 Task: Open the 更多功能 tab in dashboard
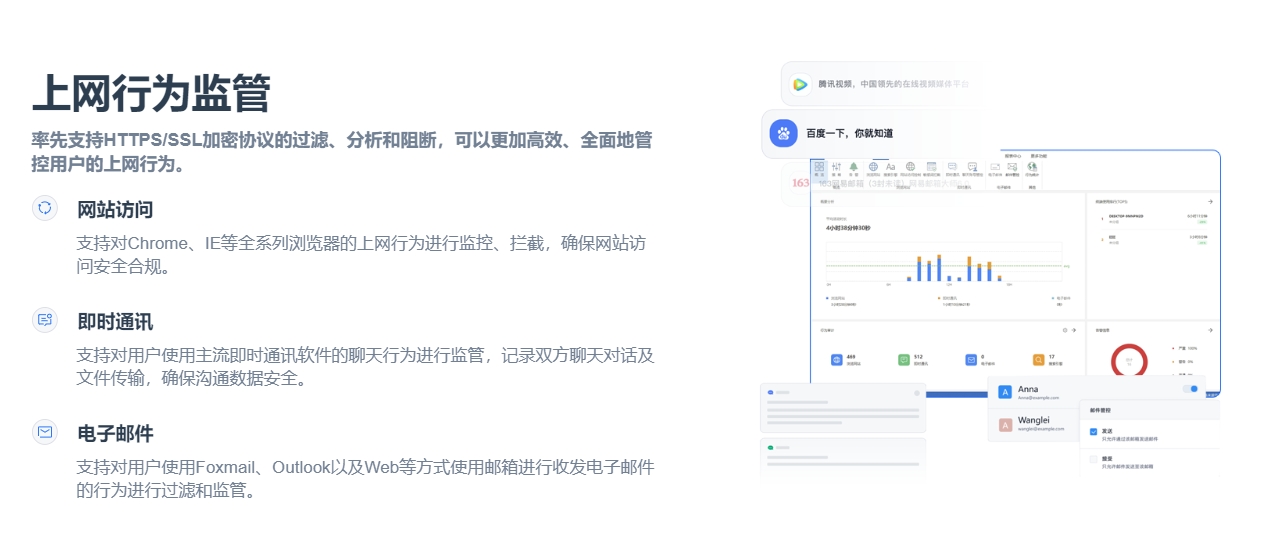pos(1038,156)
